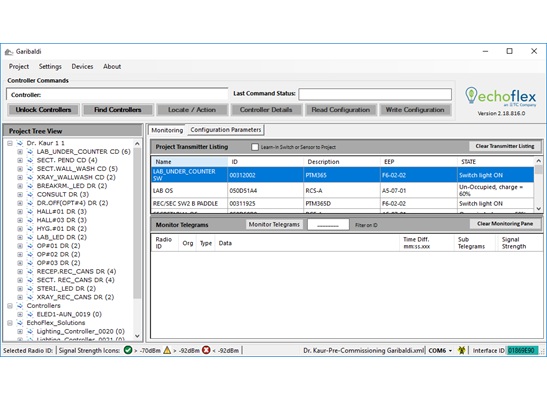Click the tree view scroll down arrow
547x400 pixels.
click(137, 336)
